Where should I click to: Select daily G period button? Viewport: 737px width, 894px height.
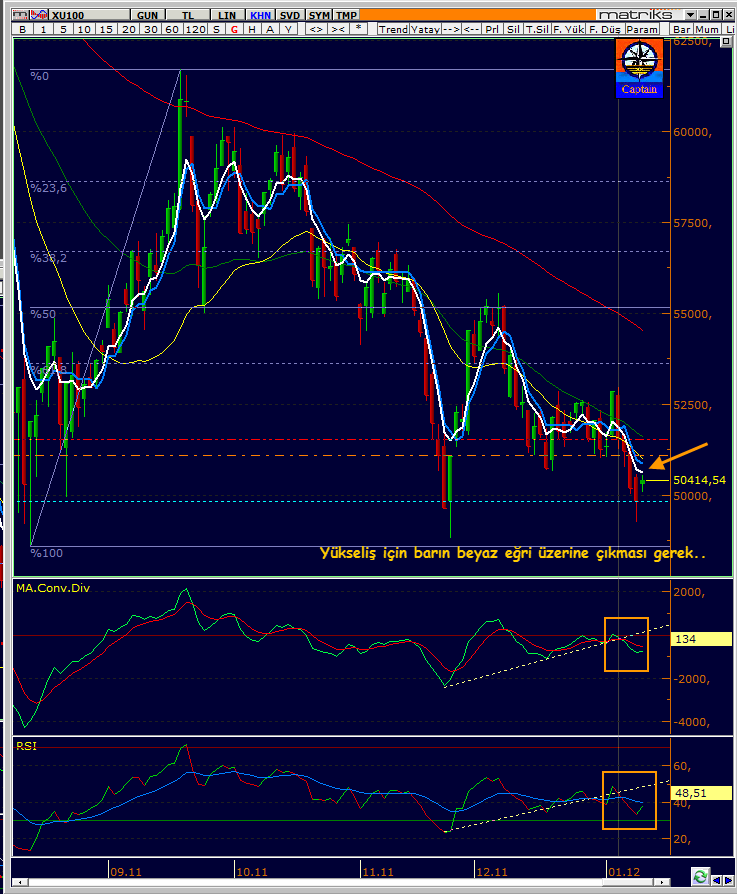pos(234,29)
